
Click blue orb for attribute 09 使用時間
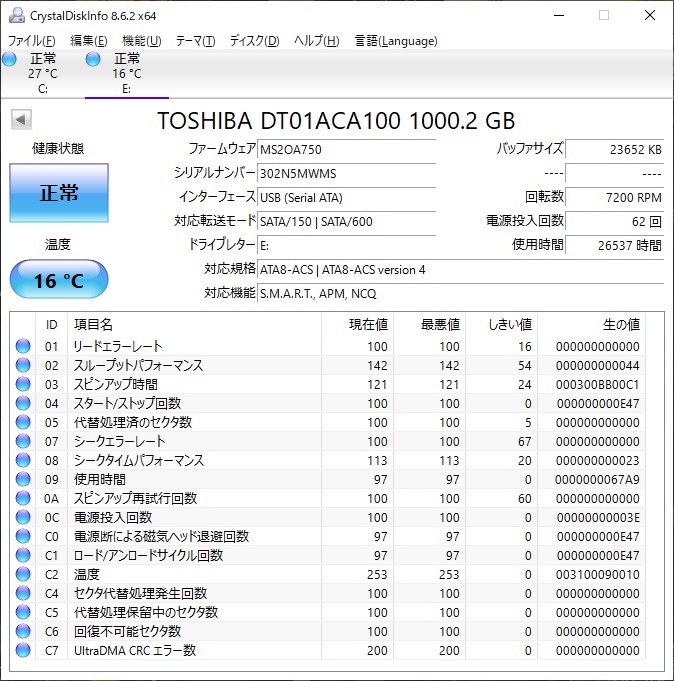23,479
